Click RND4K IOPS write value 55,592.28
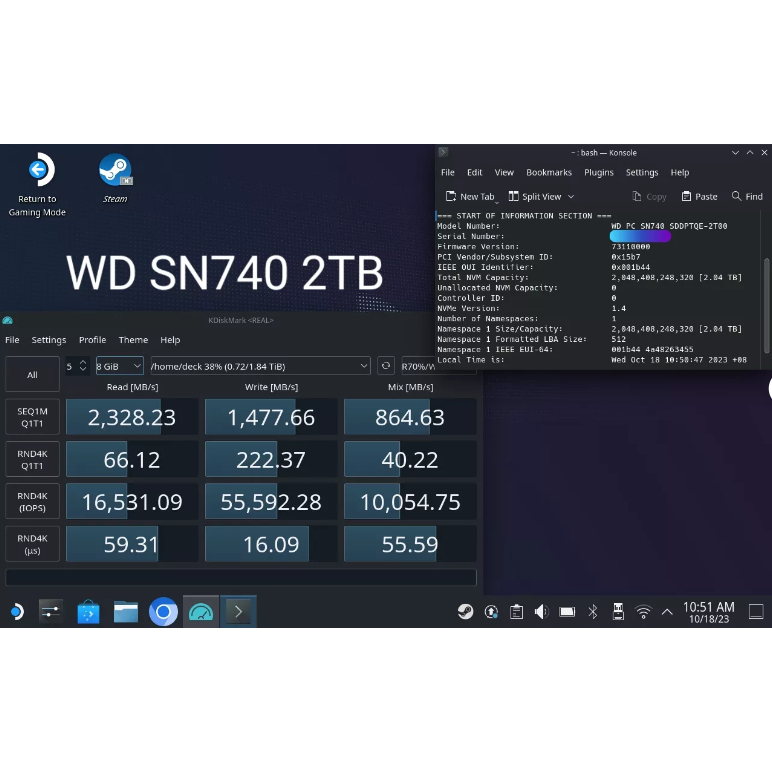This screenshot has height=772, width=772. 271,502
